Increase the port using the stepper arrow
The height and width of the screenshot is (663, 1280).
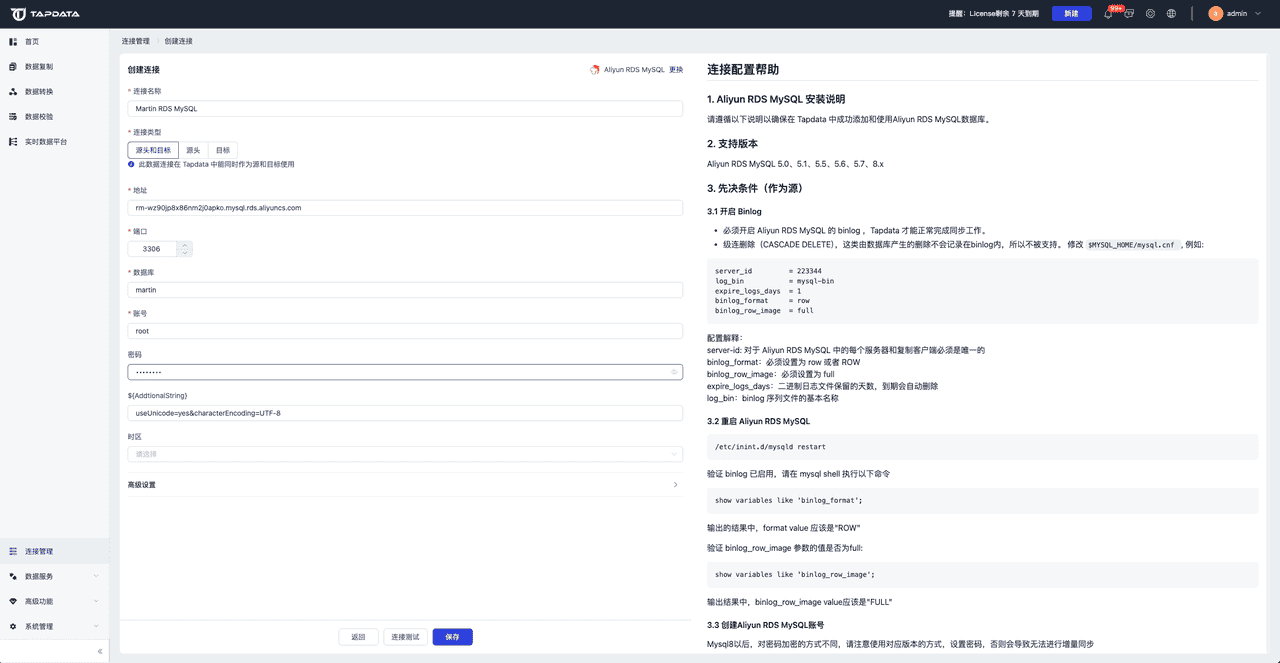pos(185,244)
